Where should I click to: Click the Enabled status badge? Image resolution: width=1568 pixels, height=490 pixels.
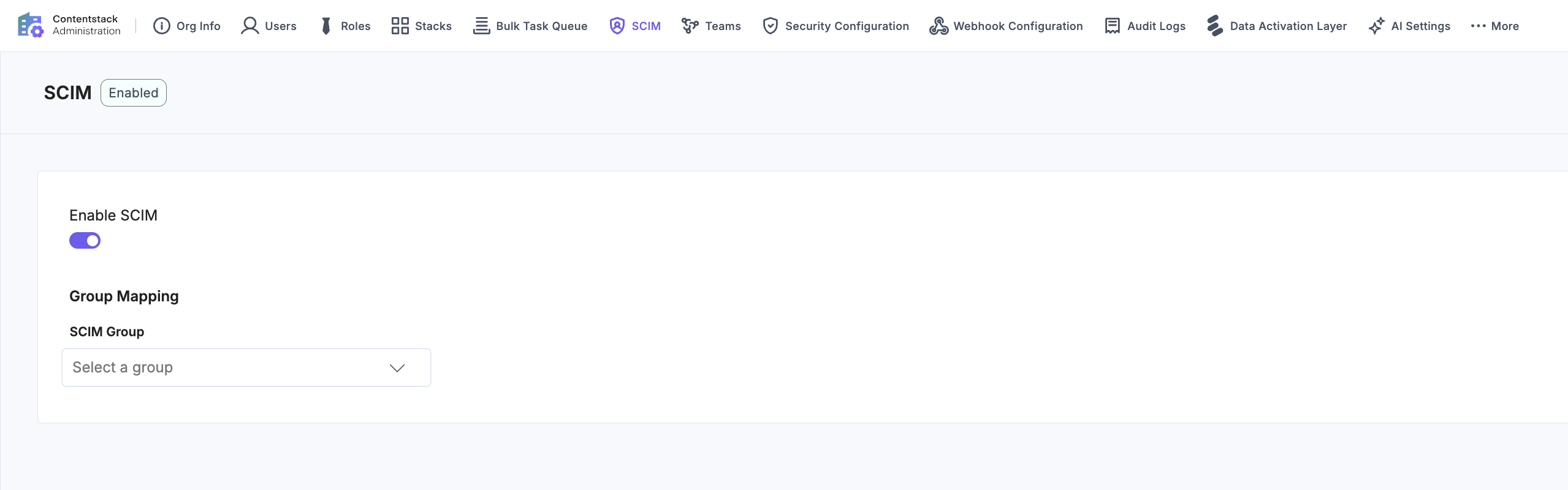[134, 92]
